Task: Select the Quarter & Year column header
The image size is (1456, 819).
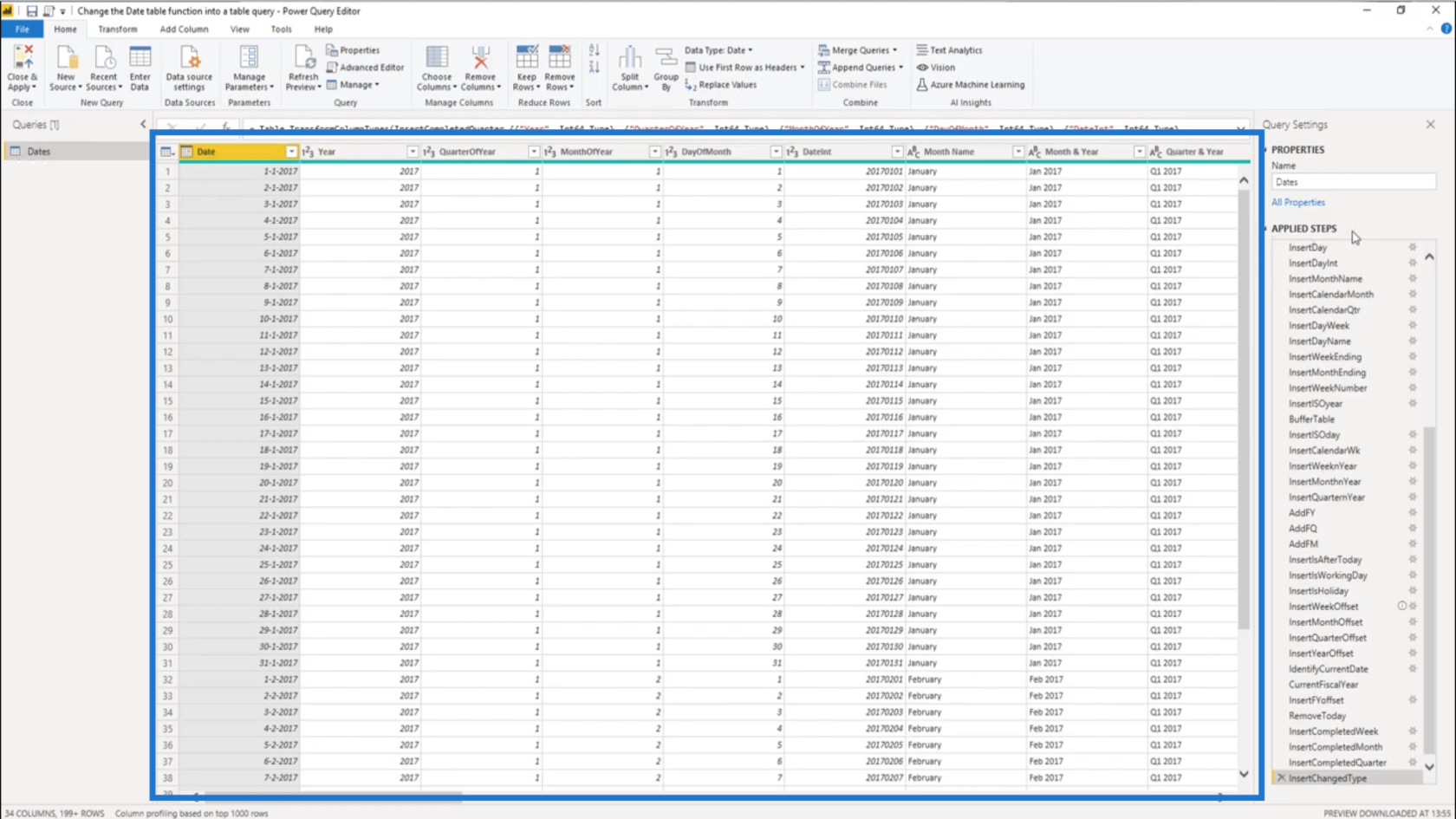Action: coord(1194,152)
